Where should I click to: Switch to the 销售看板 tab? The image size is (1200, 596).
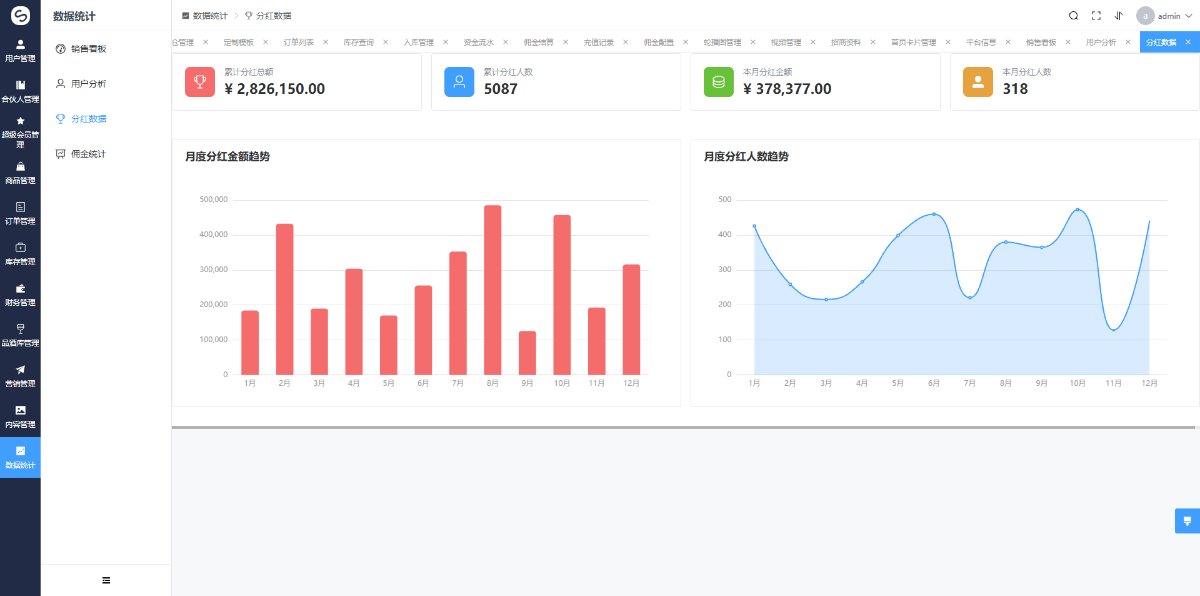(1041, 42)
